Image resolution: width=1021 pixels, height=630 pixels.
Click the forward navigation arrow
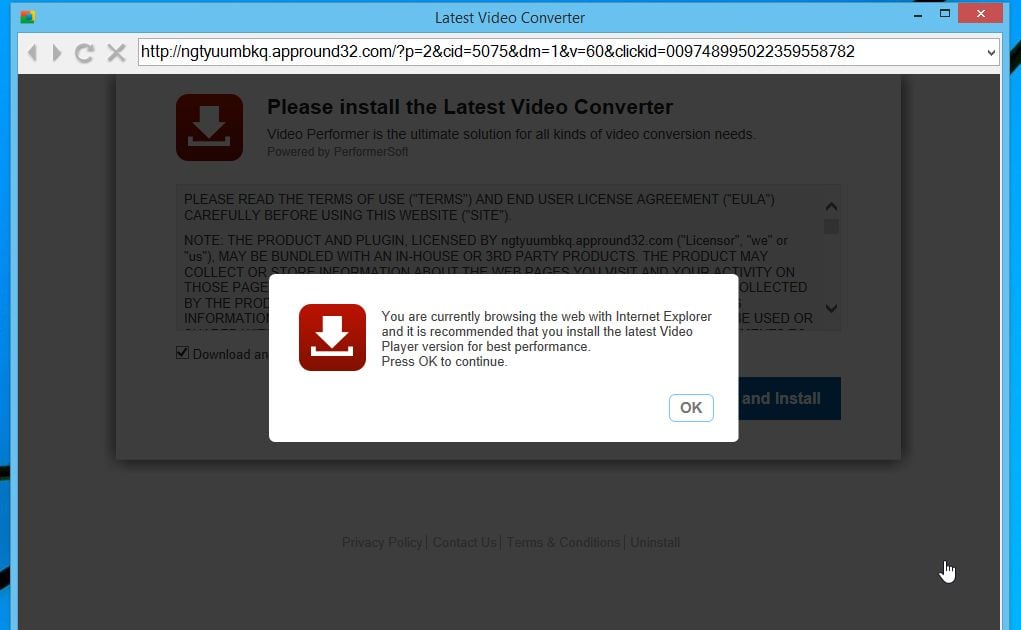pyautogui.click(x=57, y=52)
